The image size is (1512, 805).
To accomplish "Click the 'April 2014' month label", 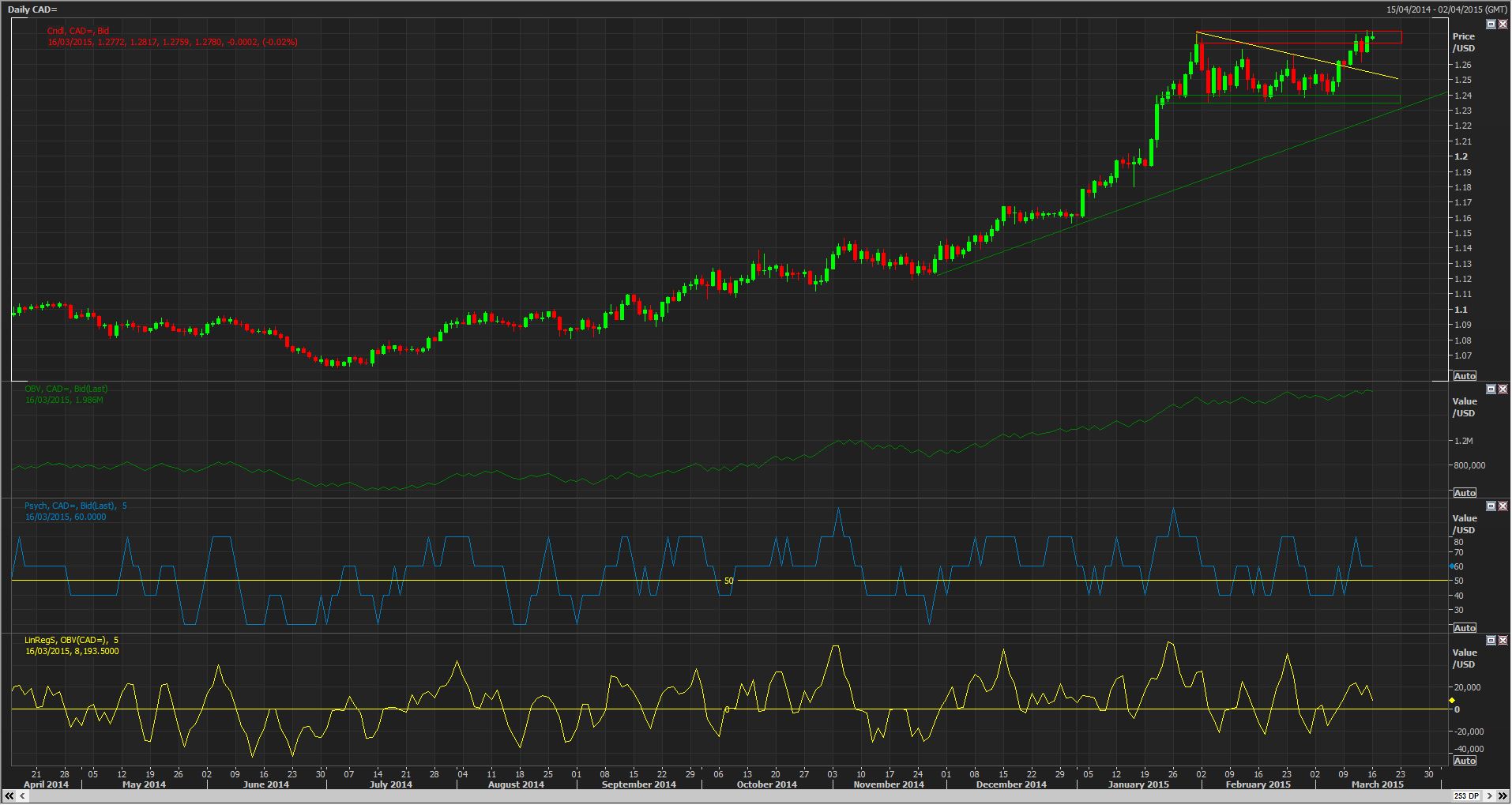I will click(x=46, y=784).
